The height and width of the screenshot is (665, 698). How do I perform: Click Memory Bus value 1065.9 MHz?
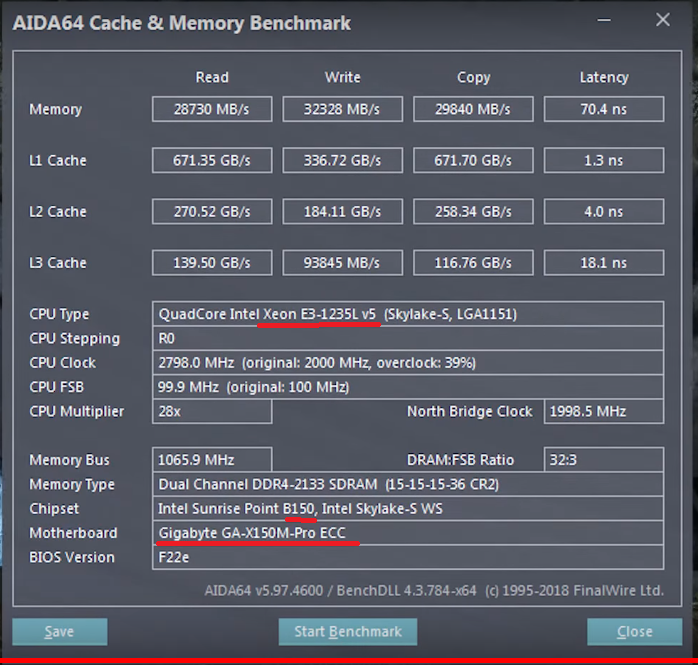click(x=212, y=460)
